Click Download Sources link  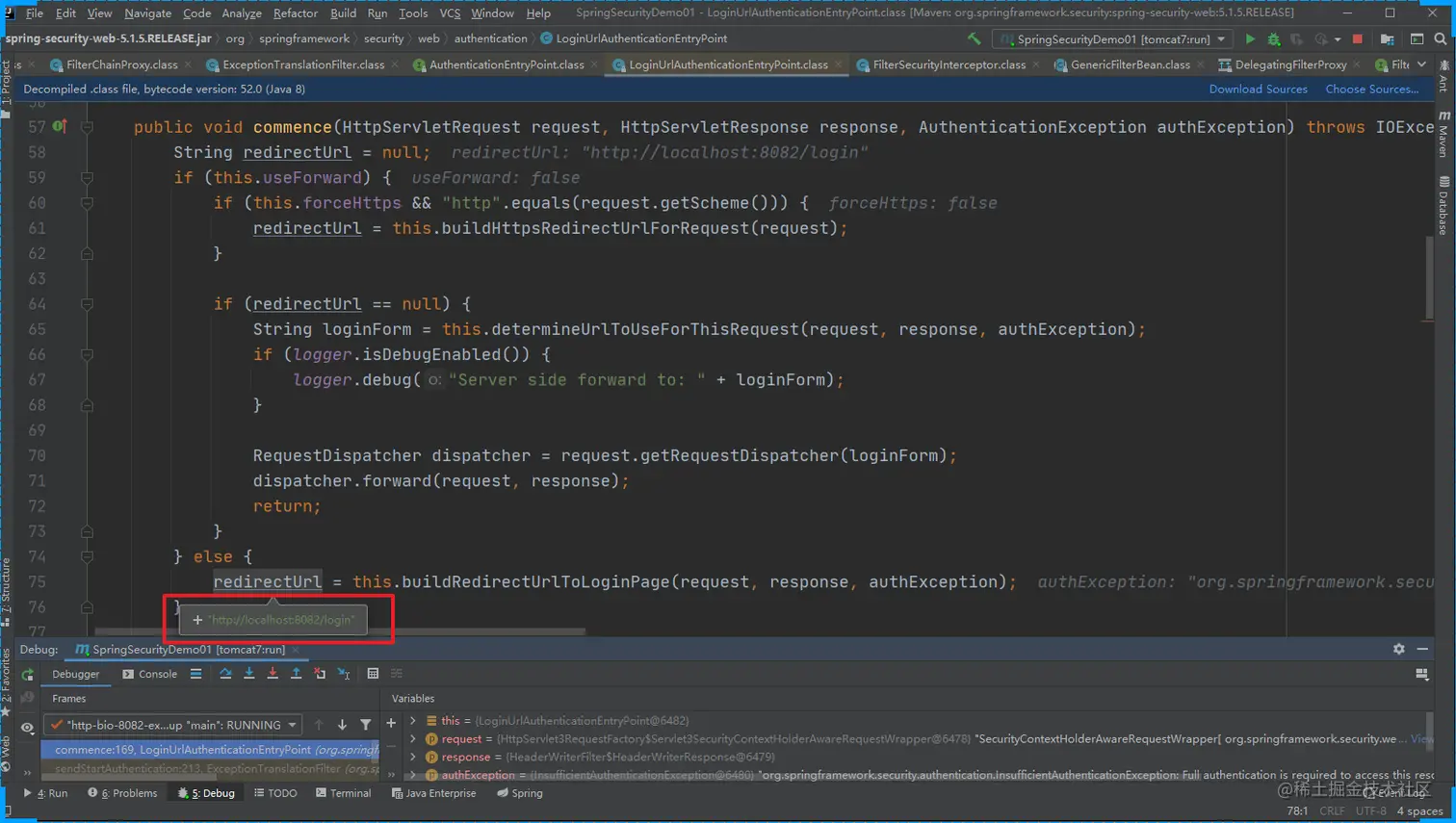1258,89
